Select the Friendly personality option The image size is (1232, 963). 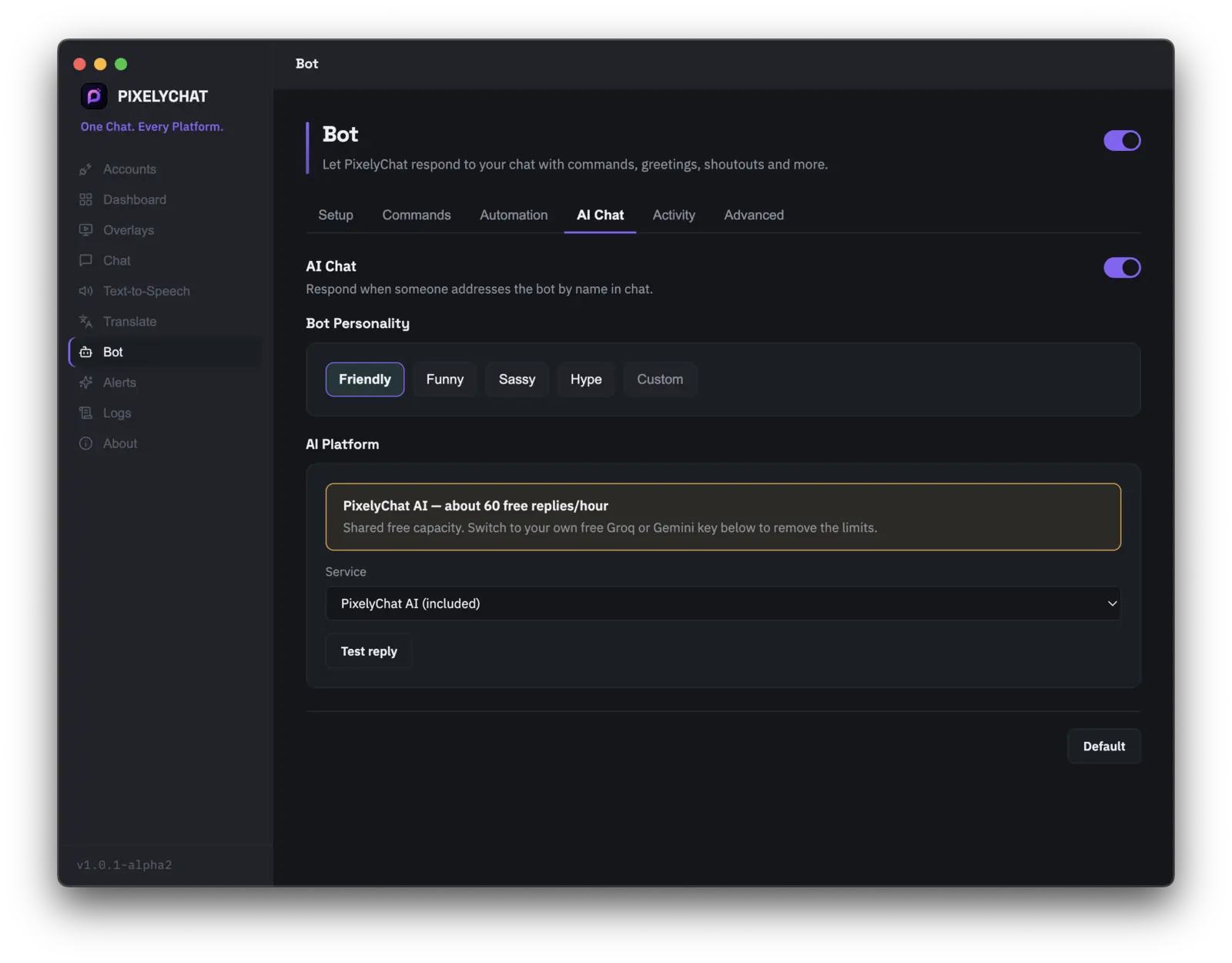365,380
